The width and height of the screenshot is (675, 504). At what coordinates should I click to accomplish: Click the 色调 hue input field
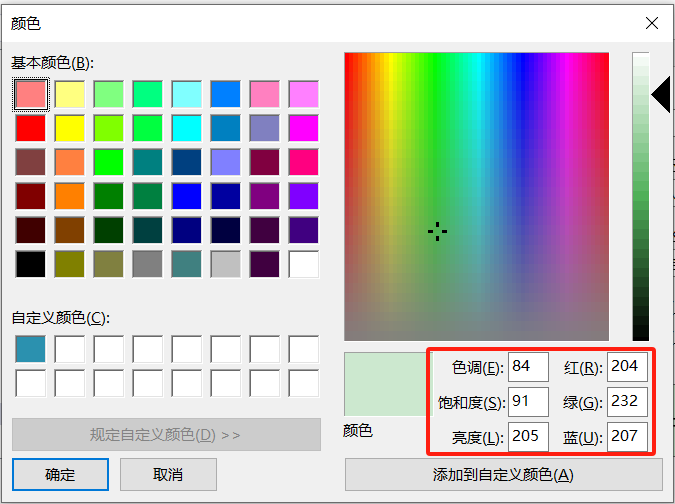coord(528,367)
